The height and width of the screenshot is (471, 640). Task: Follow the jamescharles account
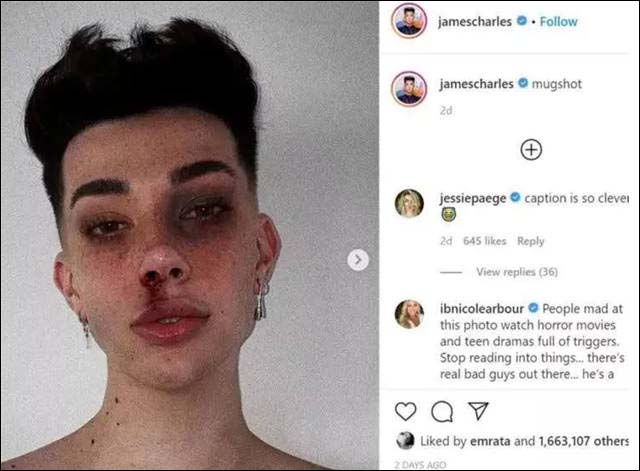pos(558,21)
